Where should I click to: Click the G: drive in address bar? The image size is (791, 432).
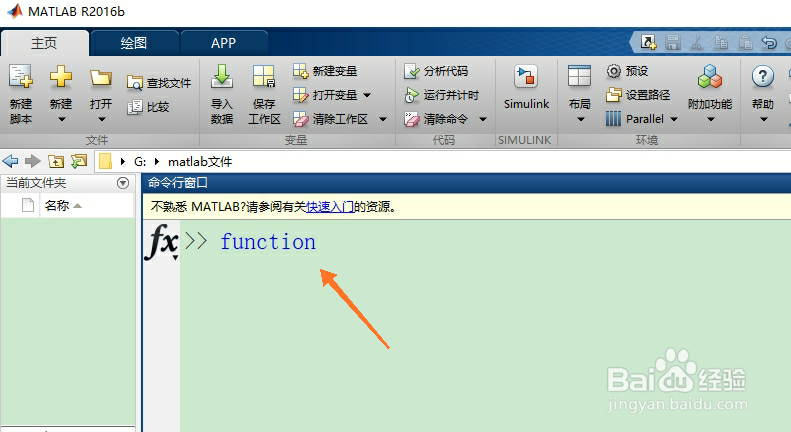pos(140,161)
